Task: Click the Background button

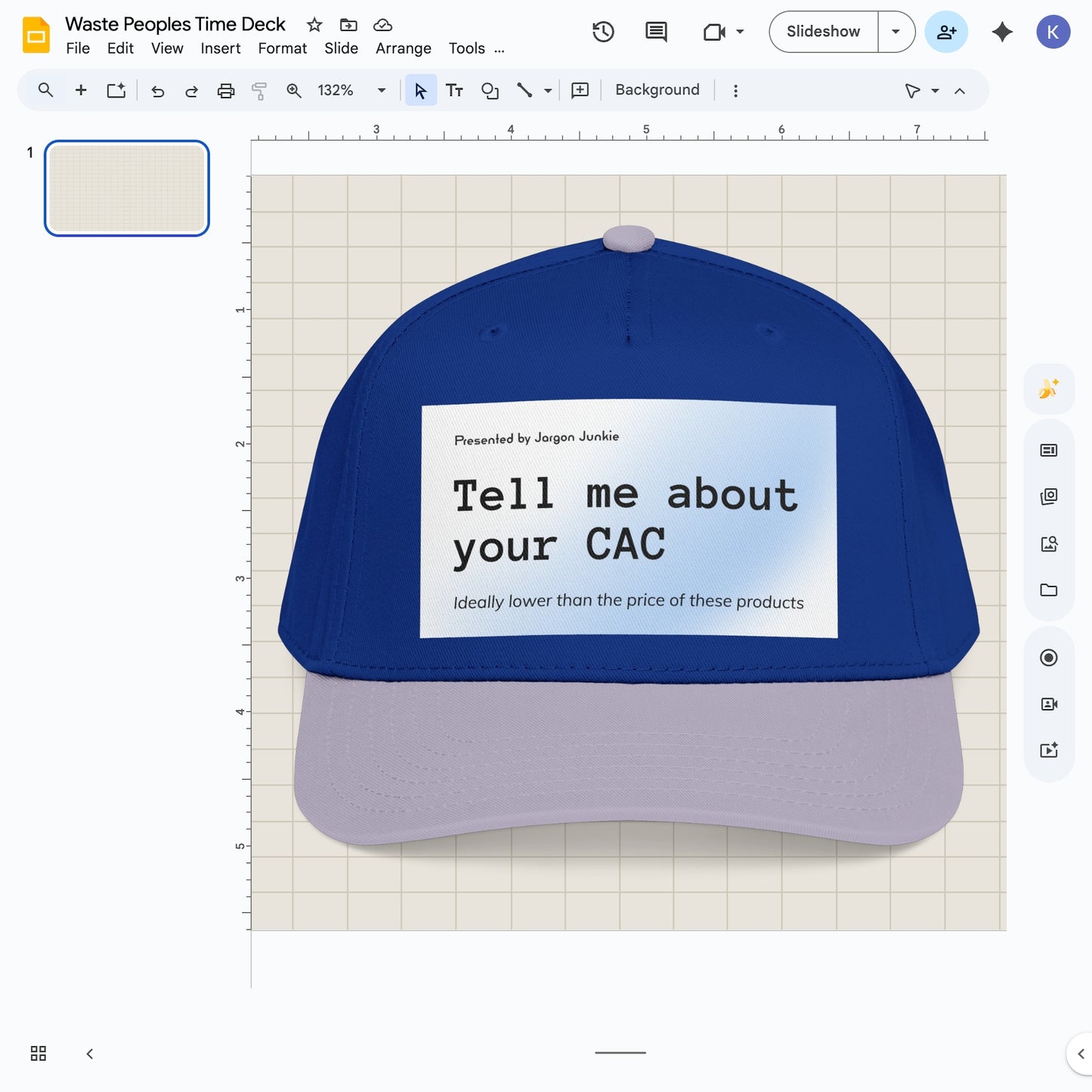Action: click(x=656, y=89)
